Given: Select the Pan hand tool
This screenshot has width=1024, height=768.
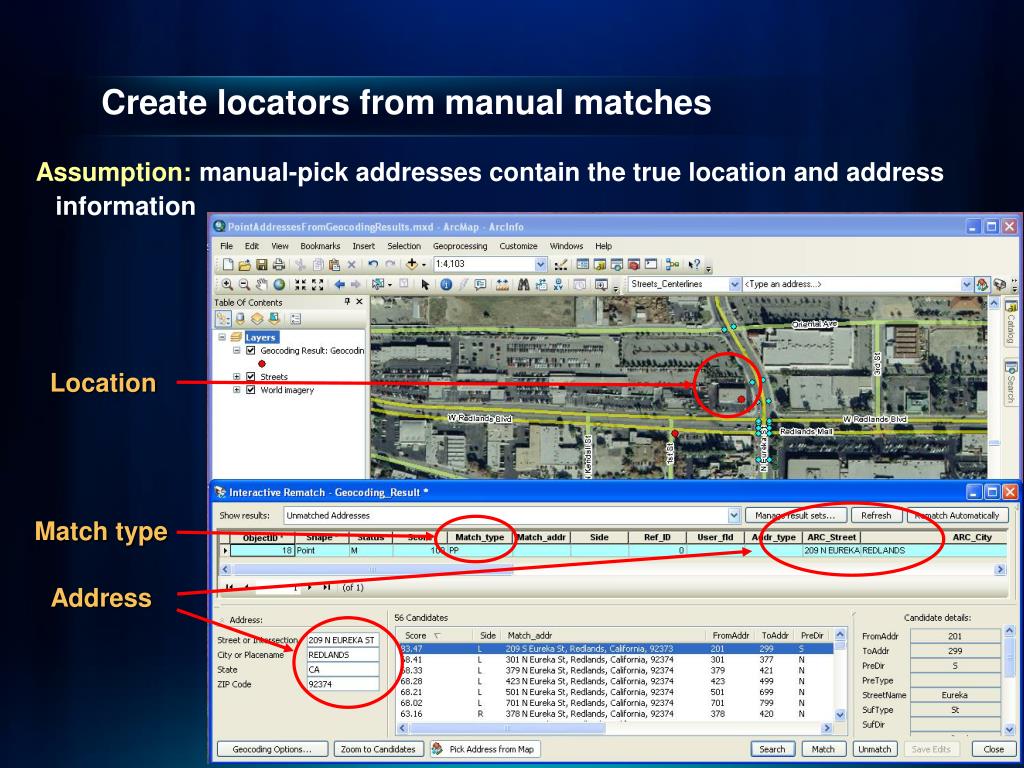Looking at the screenshot, I should point(262,284).
